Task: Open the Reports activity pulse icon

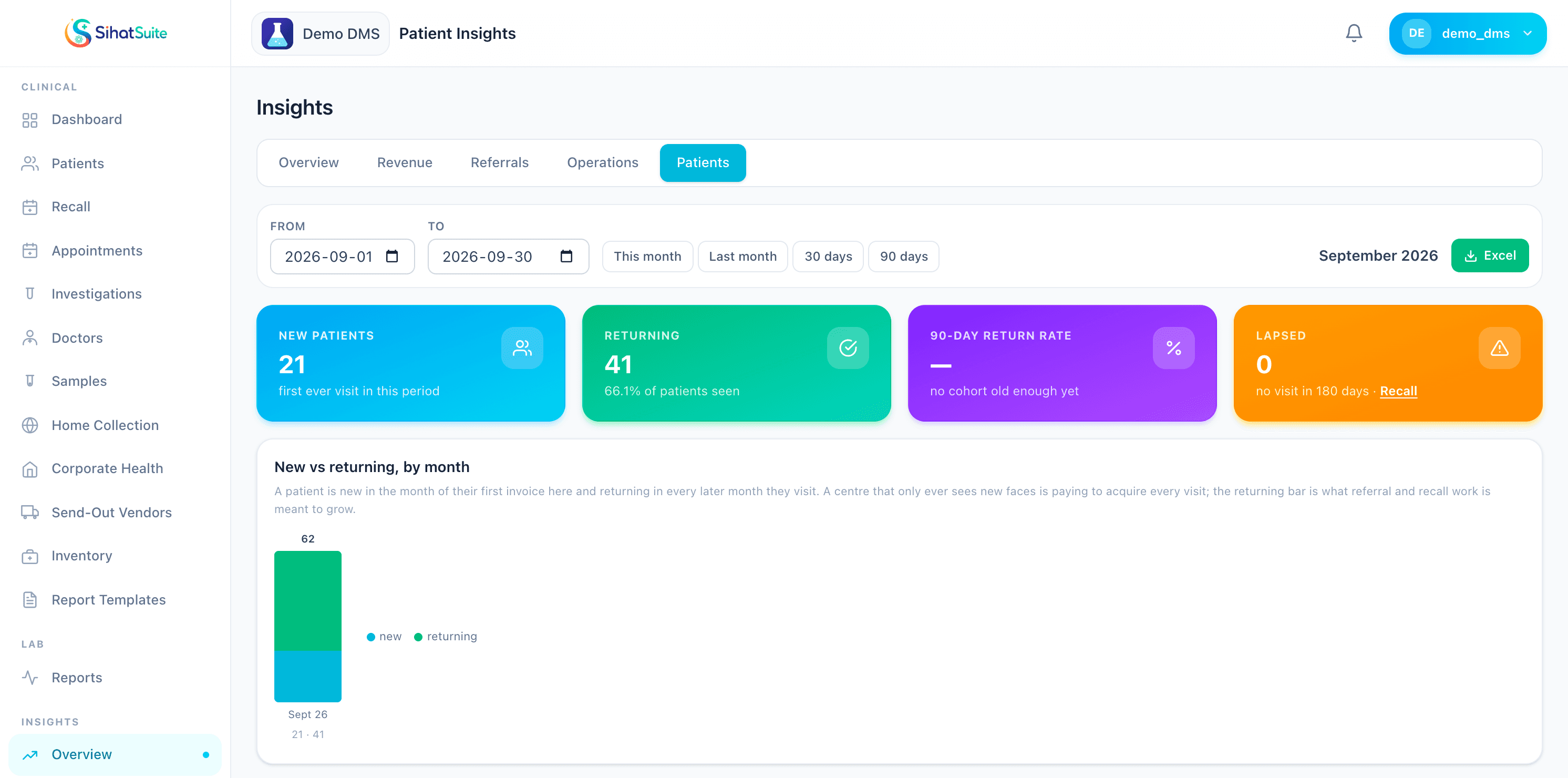Action: tap(30, 678)
